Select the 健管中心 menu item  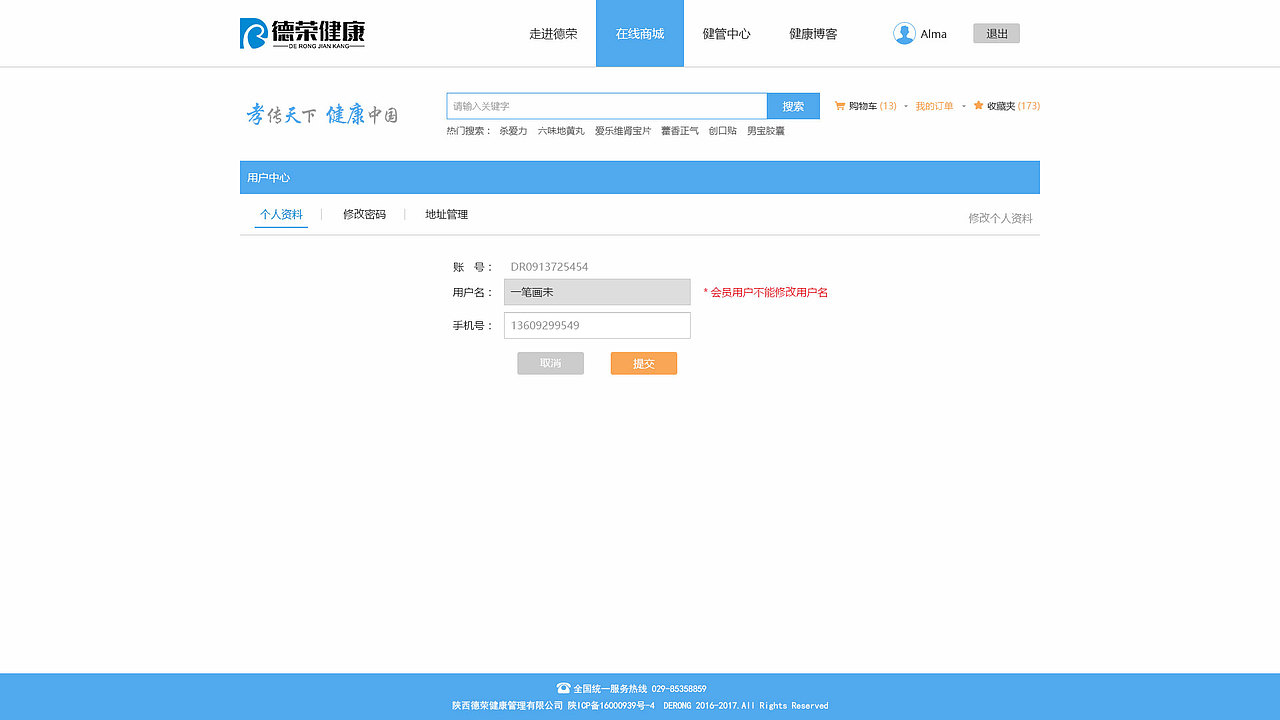[727, 33]
